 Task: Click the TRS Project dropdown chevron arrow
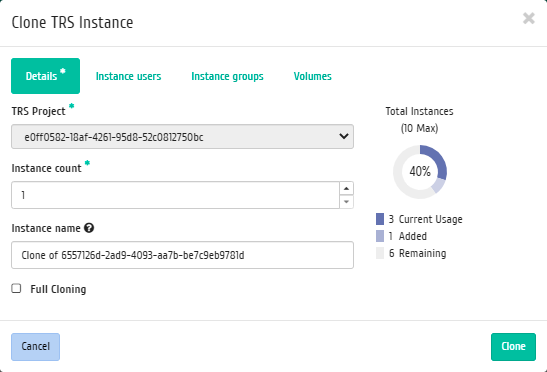point(344,136)
